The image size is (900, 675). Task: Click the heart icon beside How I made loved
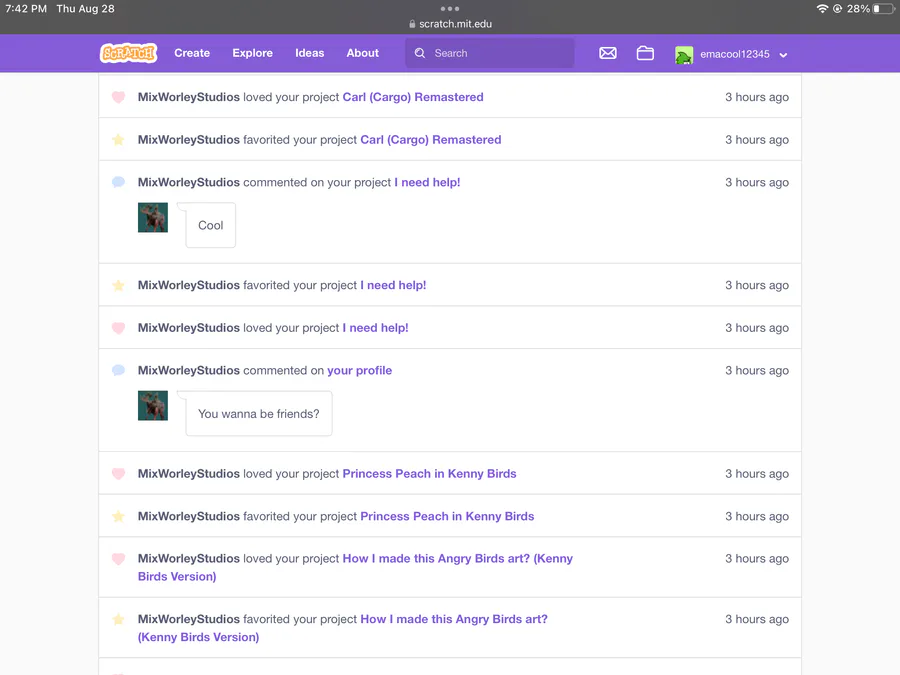coord(118,558)
